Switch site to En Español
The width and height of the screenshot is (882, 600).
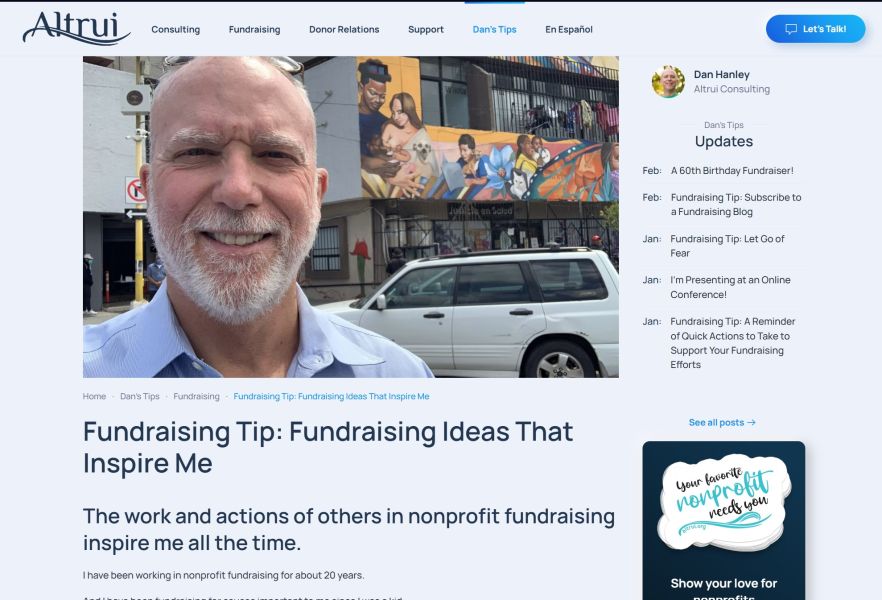click(569, 29)
